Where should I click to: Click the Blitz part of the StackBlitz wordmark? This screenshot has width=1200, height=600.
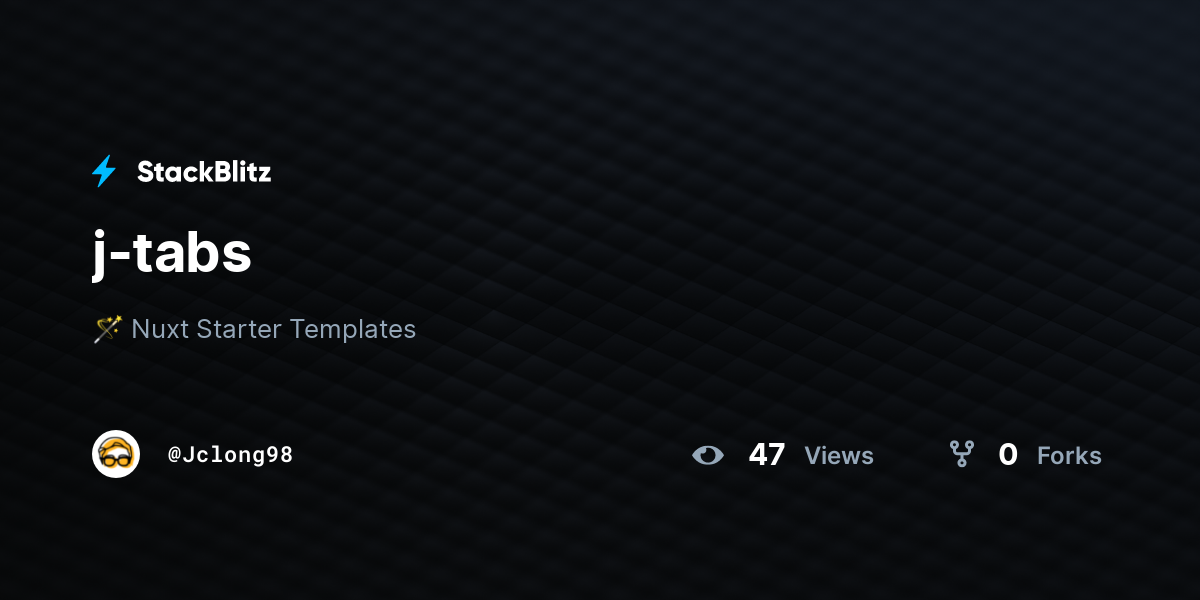pyautogui.click(x=239, y=172)
